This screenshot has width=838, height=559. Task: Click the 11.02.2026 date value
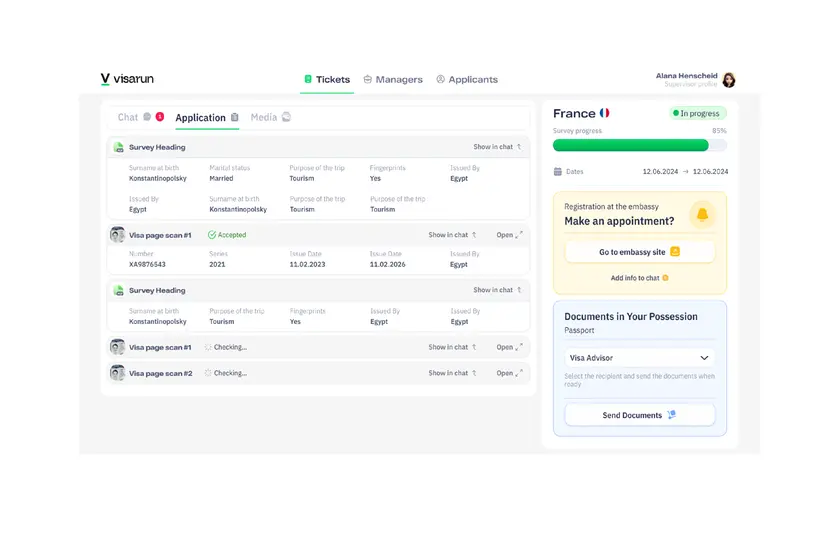pos(387,265)
